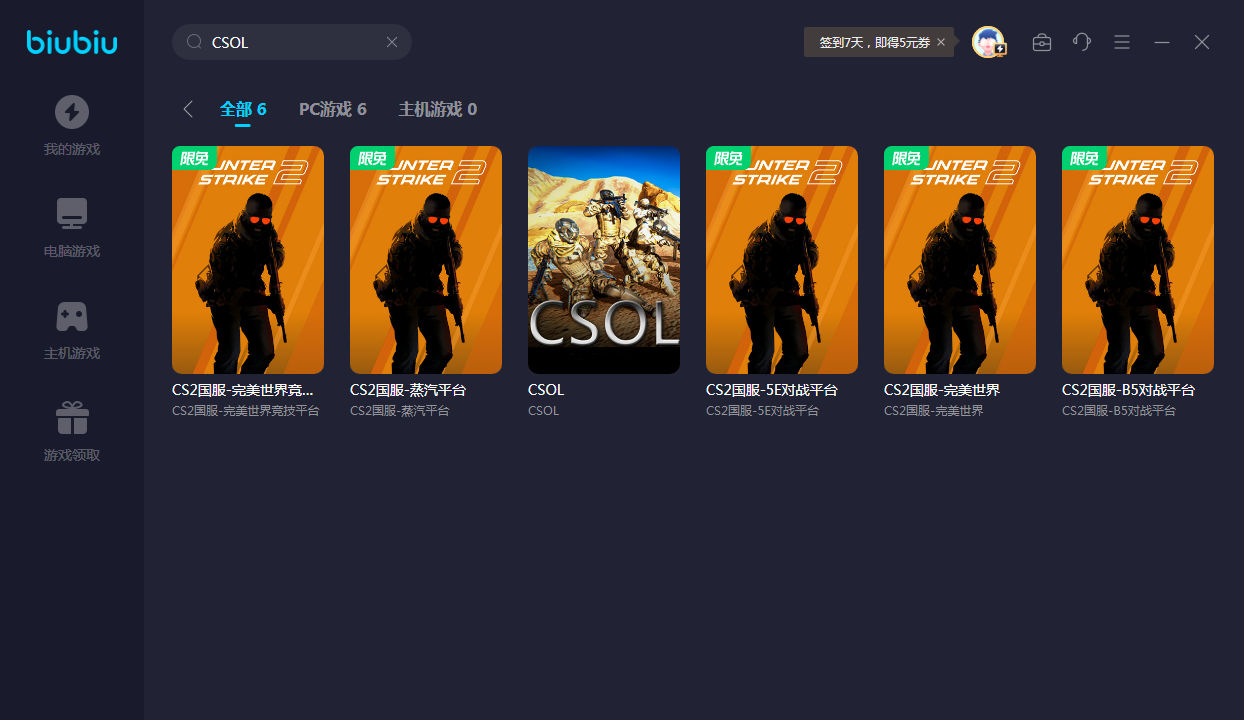Click the biubiu logo

tap(72, 42)
